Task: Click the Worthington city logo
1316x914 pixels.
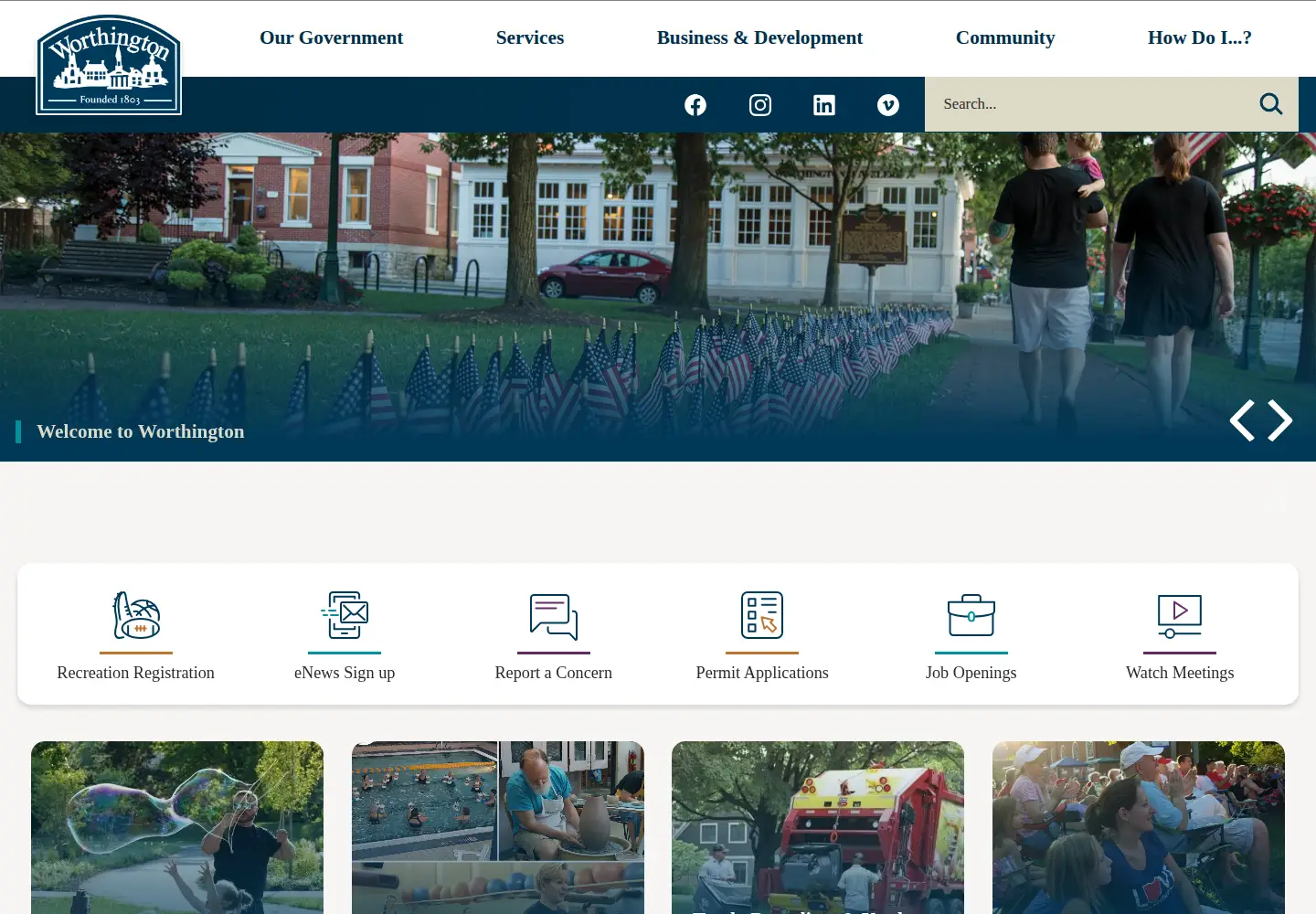Action: tap(109, 65)
